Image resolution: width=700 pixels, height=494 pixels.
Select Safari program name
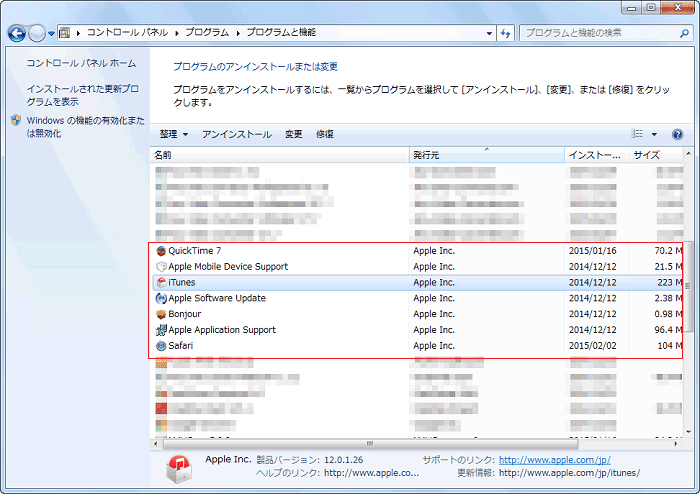[181, 345]
